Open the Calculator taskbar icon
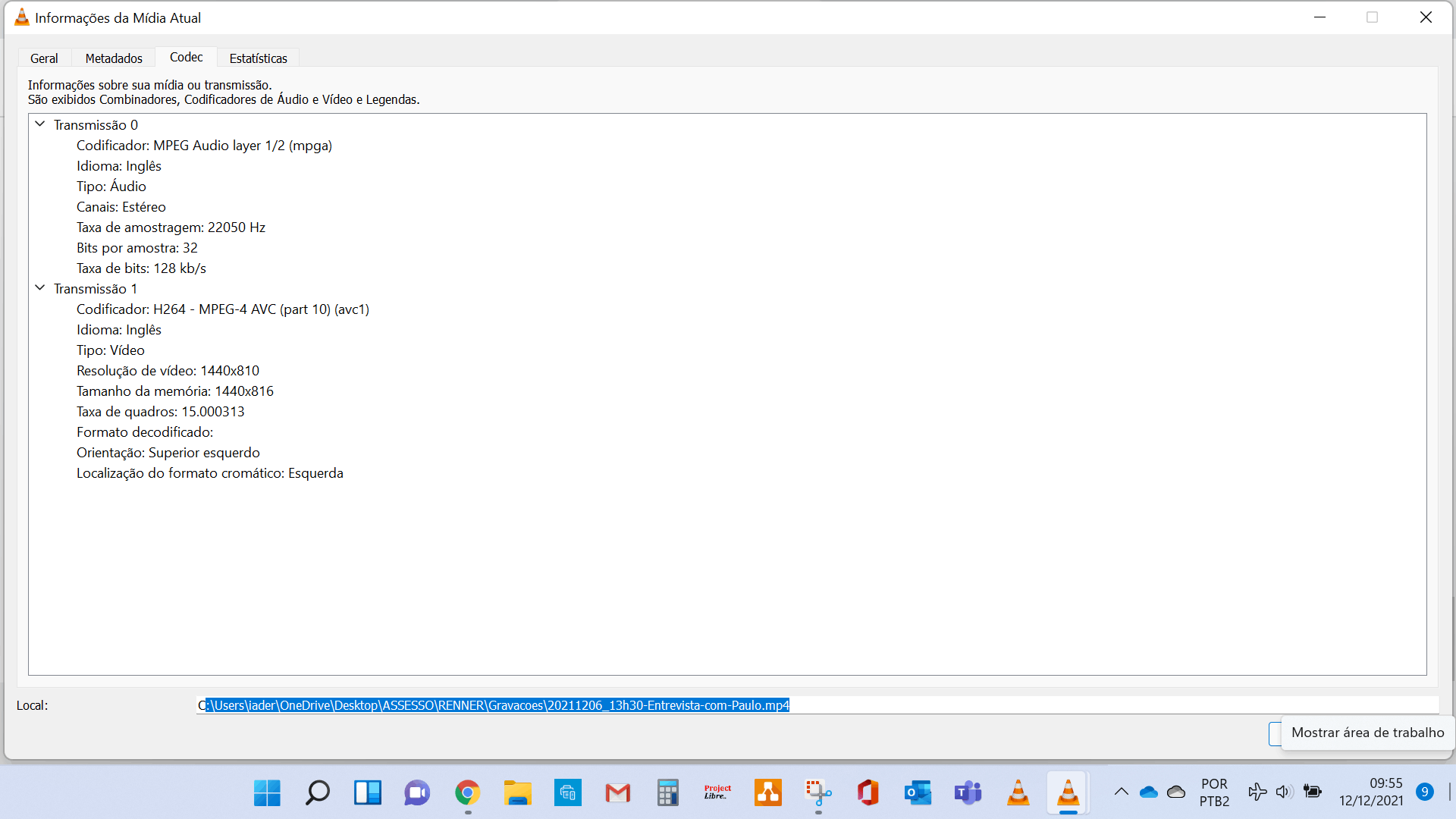1456x819 pixels. (x=667, y=793)
